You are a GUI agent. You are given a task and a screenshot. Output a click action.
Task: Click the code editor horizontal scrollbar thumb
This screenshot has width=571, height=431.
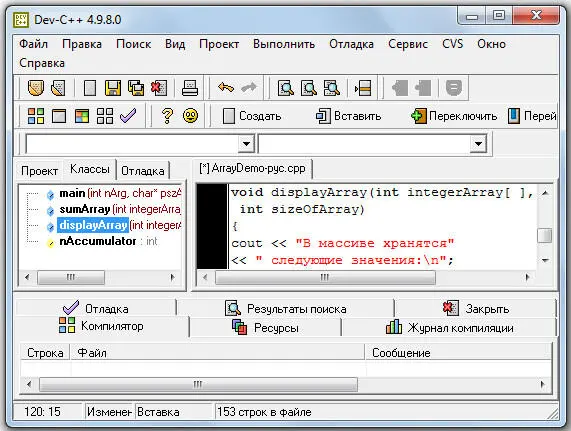tap(325, 277)
